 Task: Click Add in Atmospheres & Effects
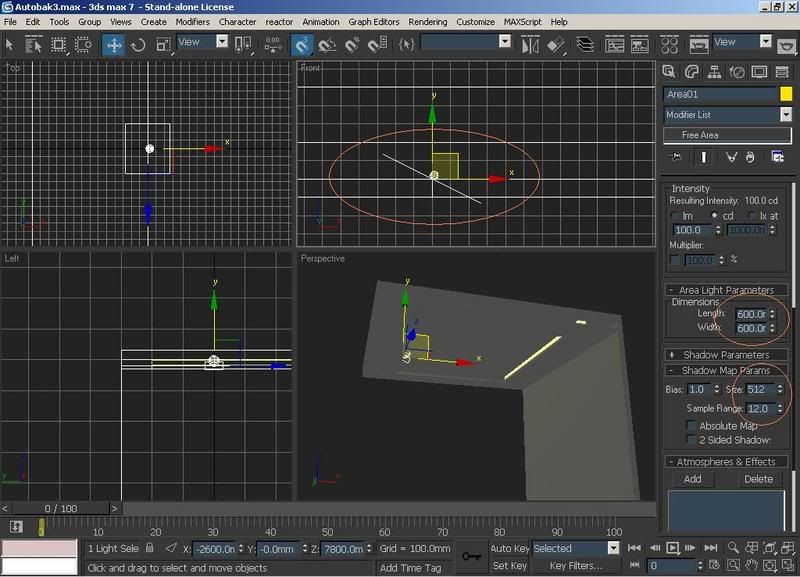(x=692, y=479)
